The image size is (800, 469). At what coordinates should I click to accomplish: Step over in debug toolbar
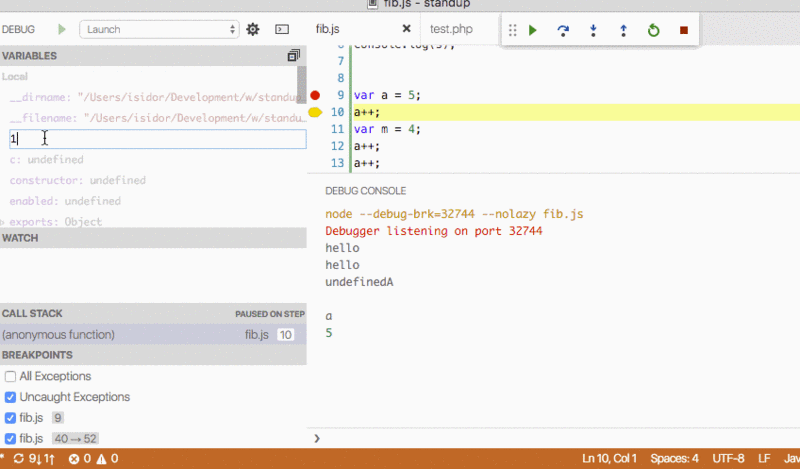563,30
